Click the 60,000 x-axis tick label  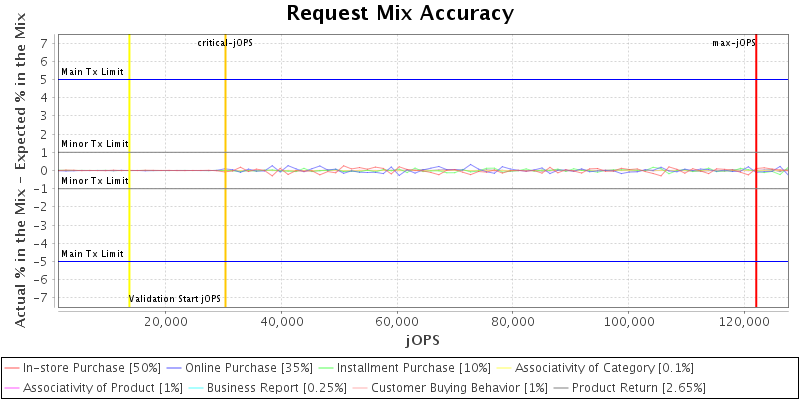(397, 322)
